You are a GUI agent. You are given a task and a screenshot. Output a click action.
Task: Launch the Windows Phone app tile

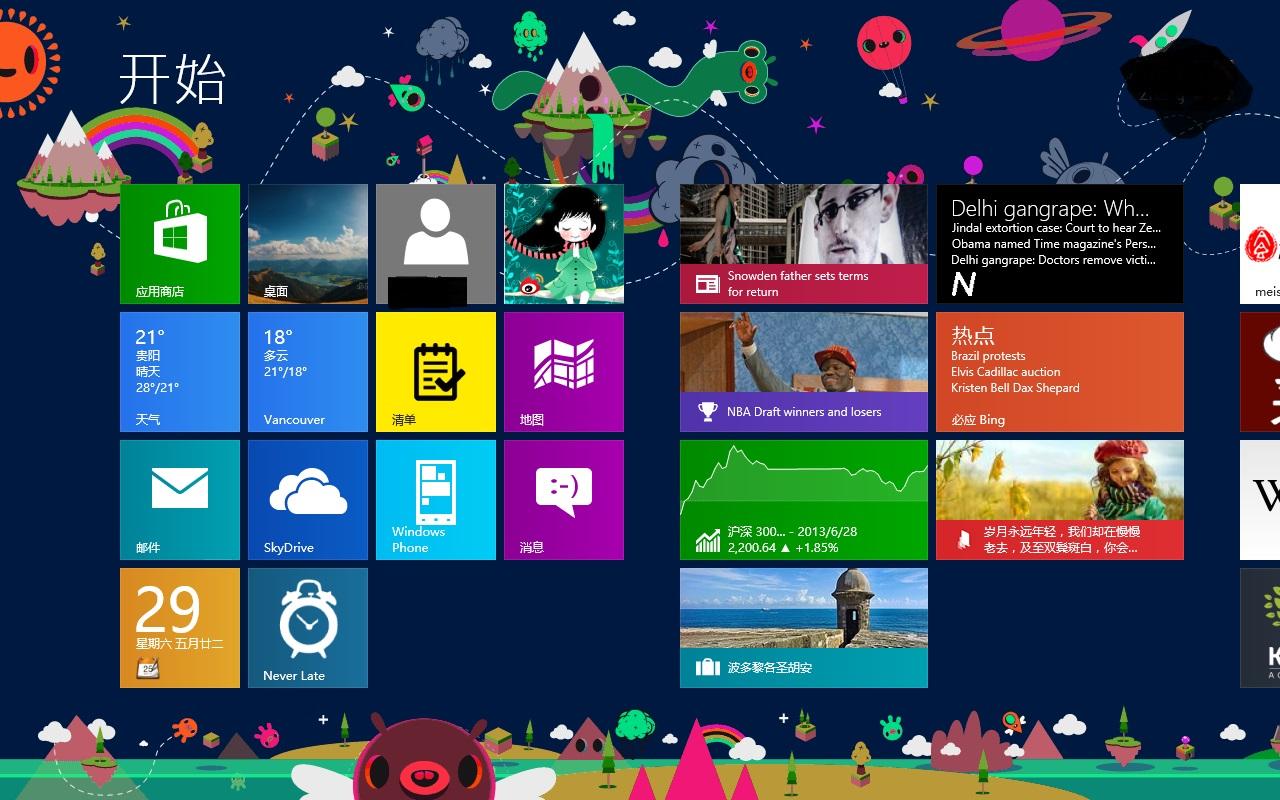[436, 500]
